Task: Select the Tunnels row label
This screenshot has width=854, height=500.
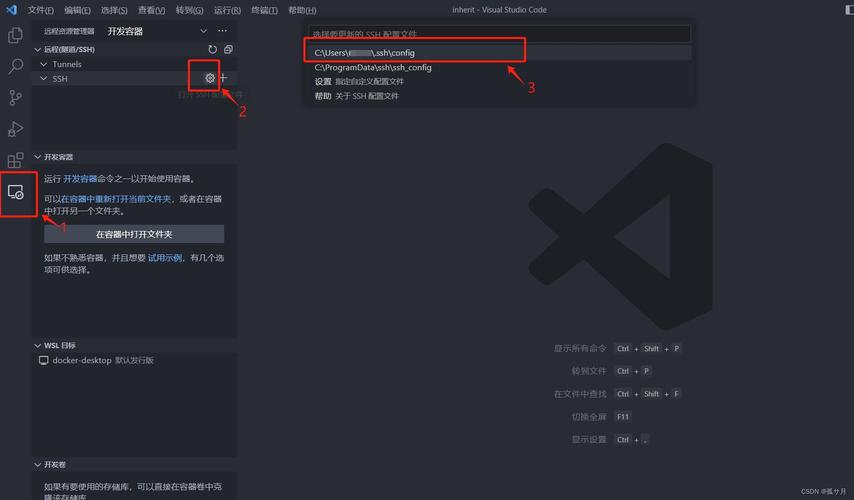Action: (67, 64)
